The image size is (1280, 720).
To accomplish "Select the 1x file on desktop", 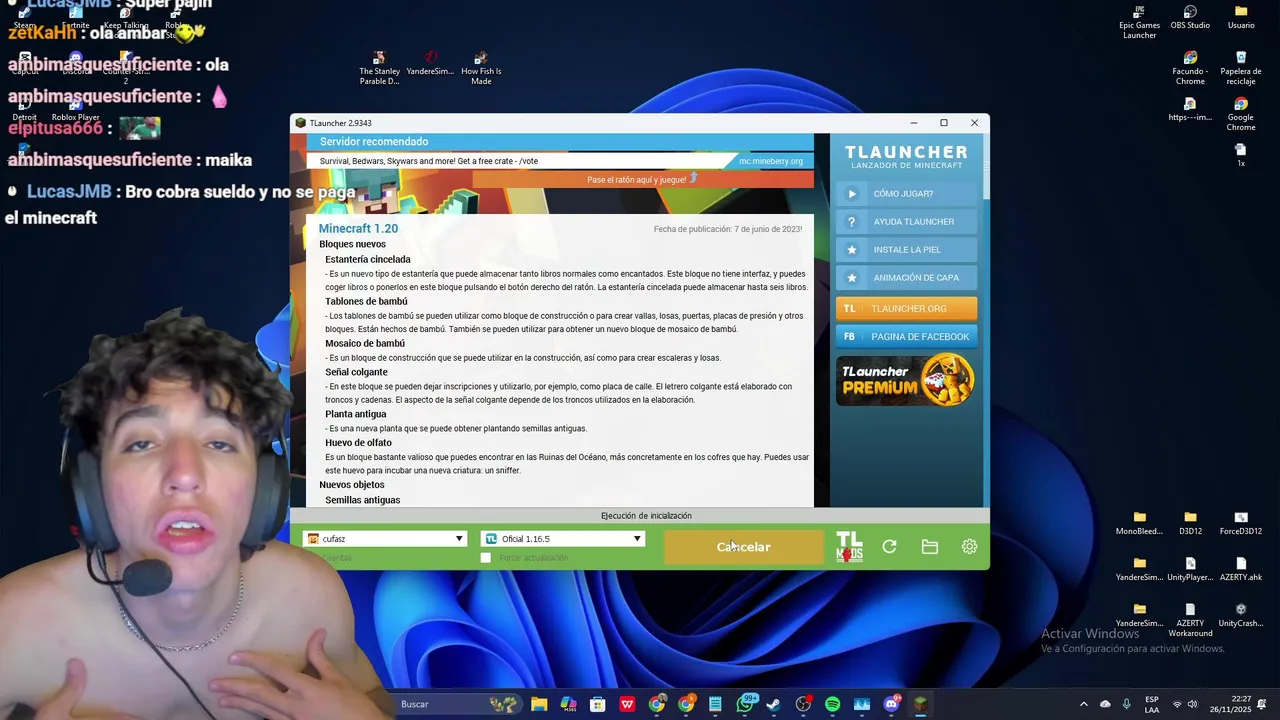I will pos(1241,155).
